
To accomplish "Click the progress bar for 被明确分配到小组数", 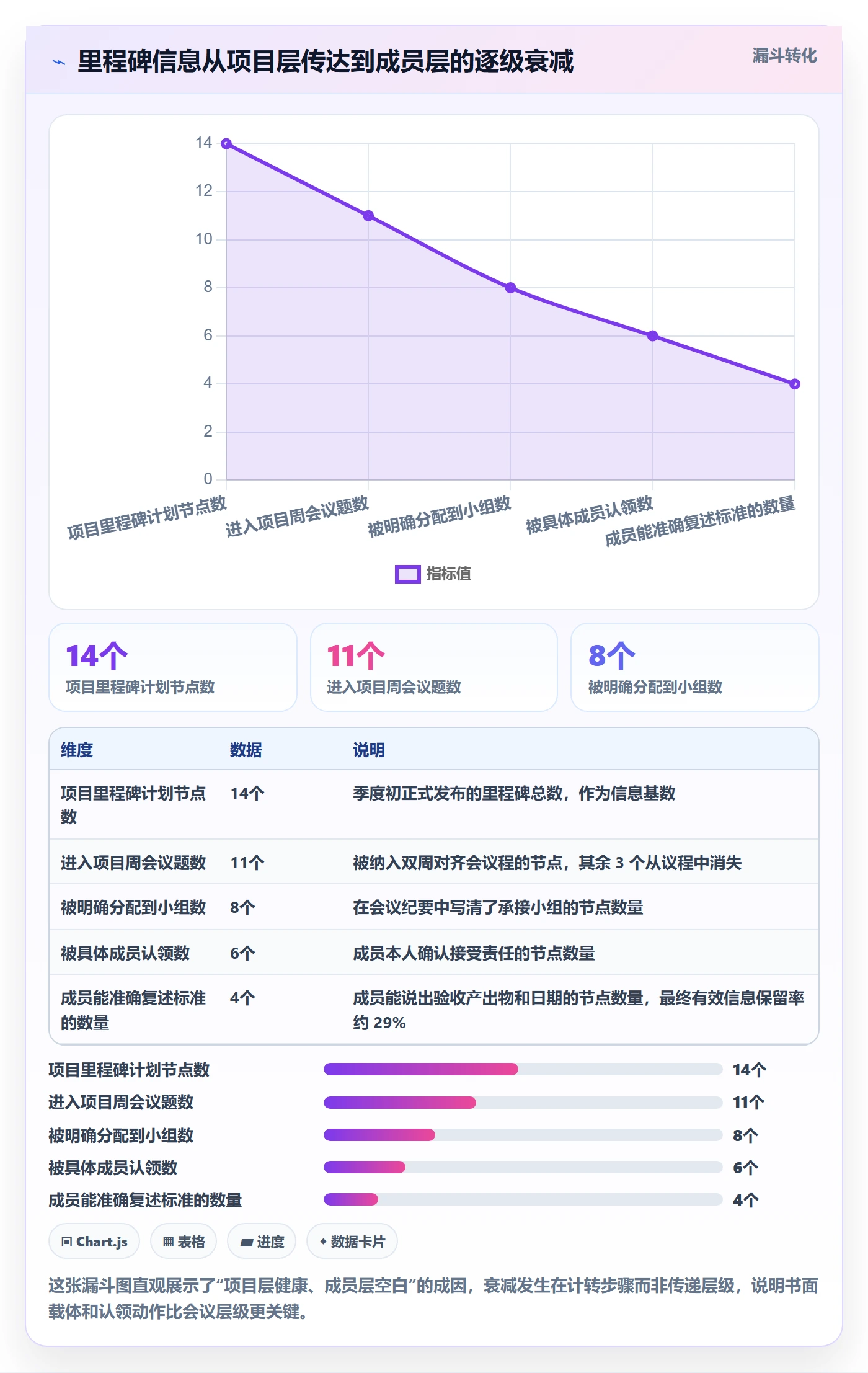I will point(523,1135).
